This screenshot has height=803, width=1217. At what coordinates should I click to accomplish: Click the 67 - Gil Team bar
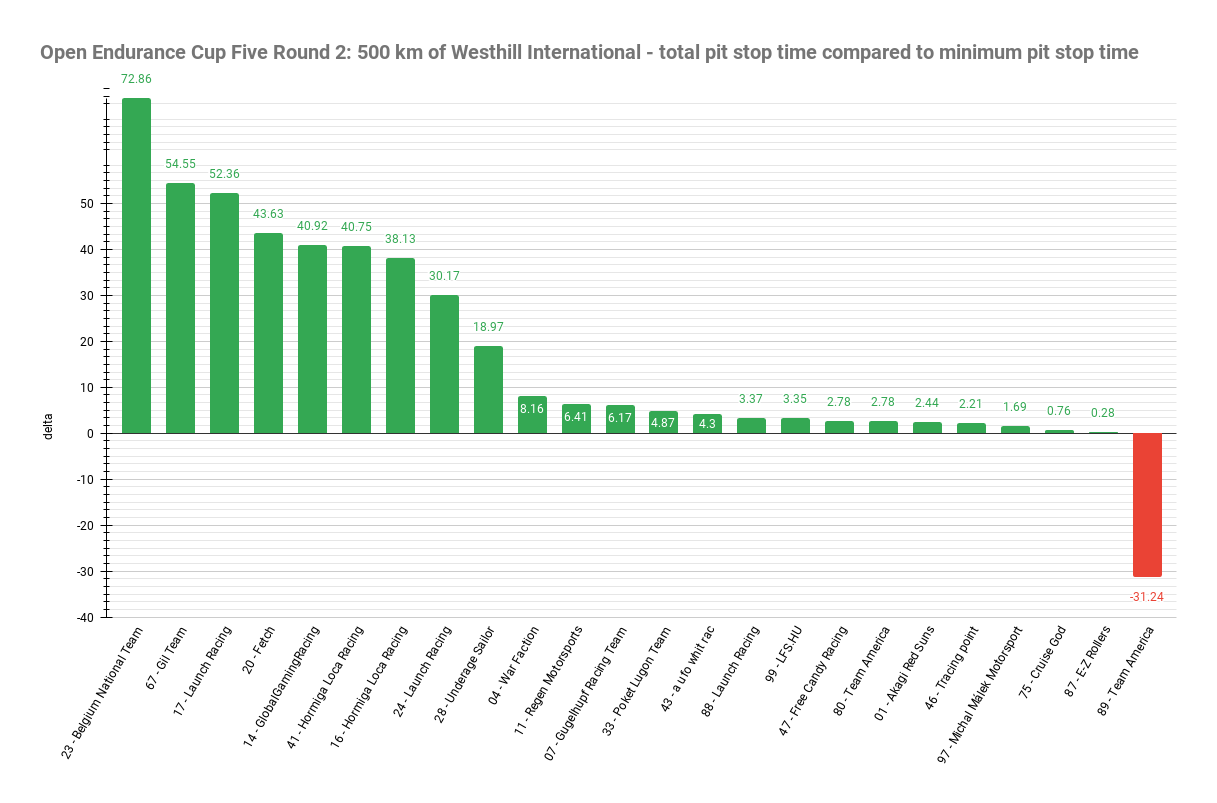(180, 308)
